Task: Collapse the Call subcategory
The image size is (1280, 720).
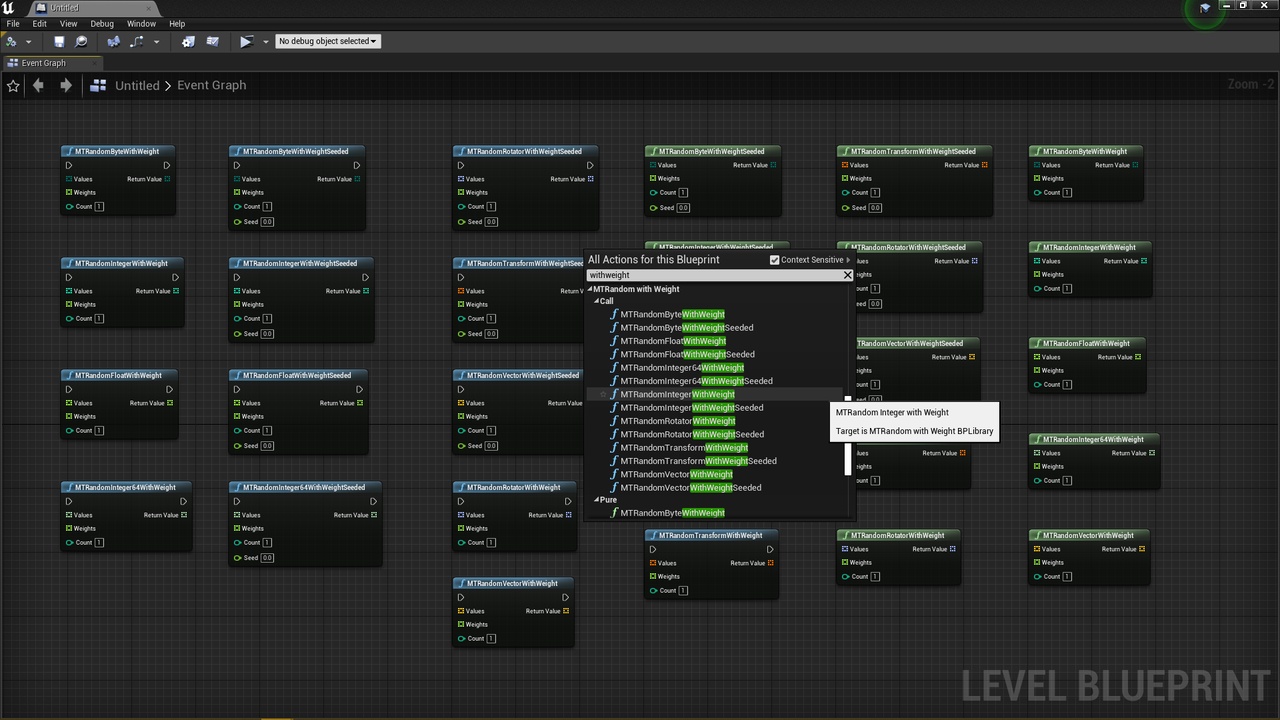Action: [x=597, y=301]
